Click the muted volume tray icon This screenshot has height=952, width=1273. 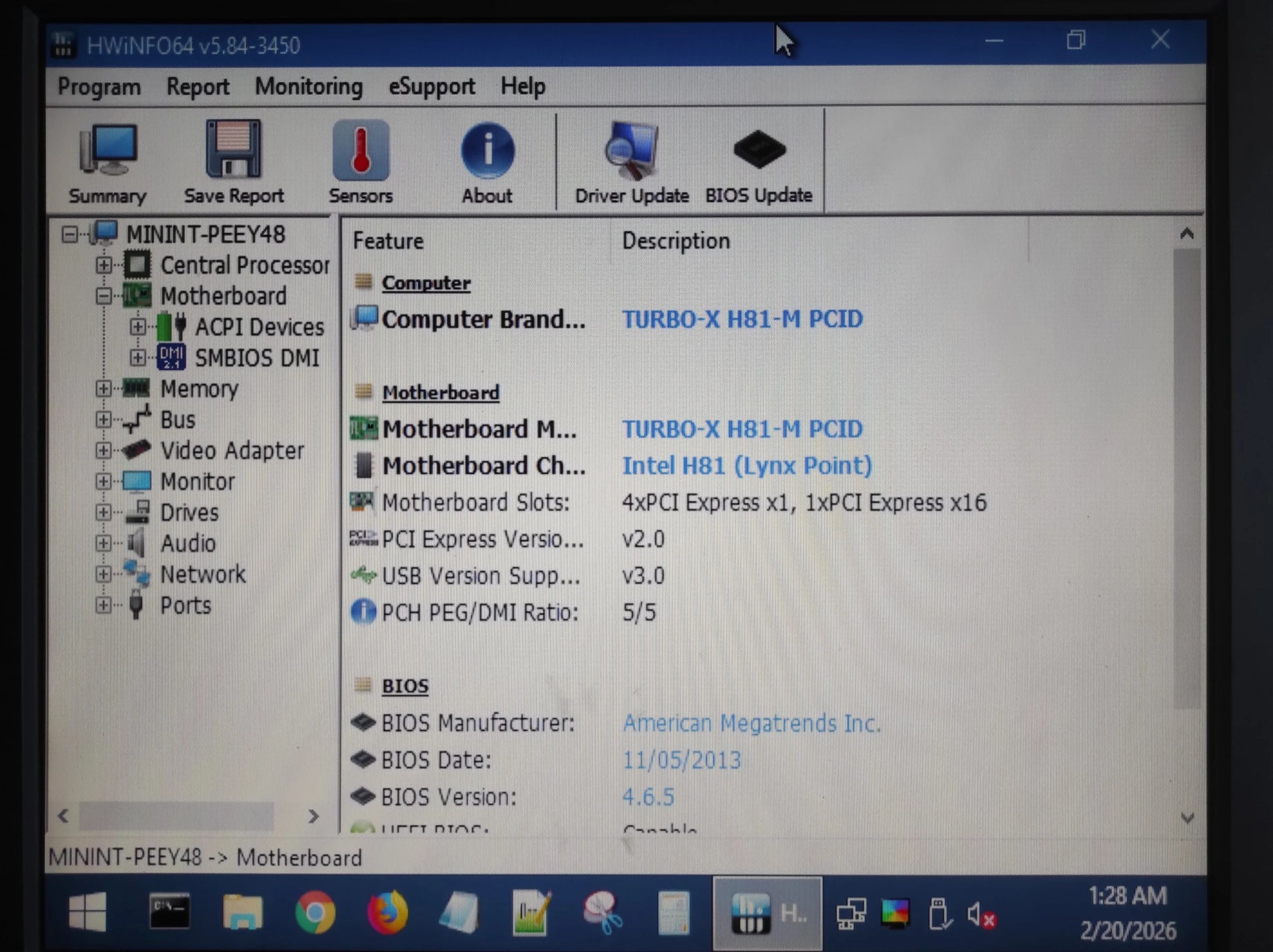pyautogui.click(x=981, y=915)
